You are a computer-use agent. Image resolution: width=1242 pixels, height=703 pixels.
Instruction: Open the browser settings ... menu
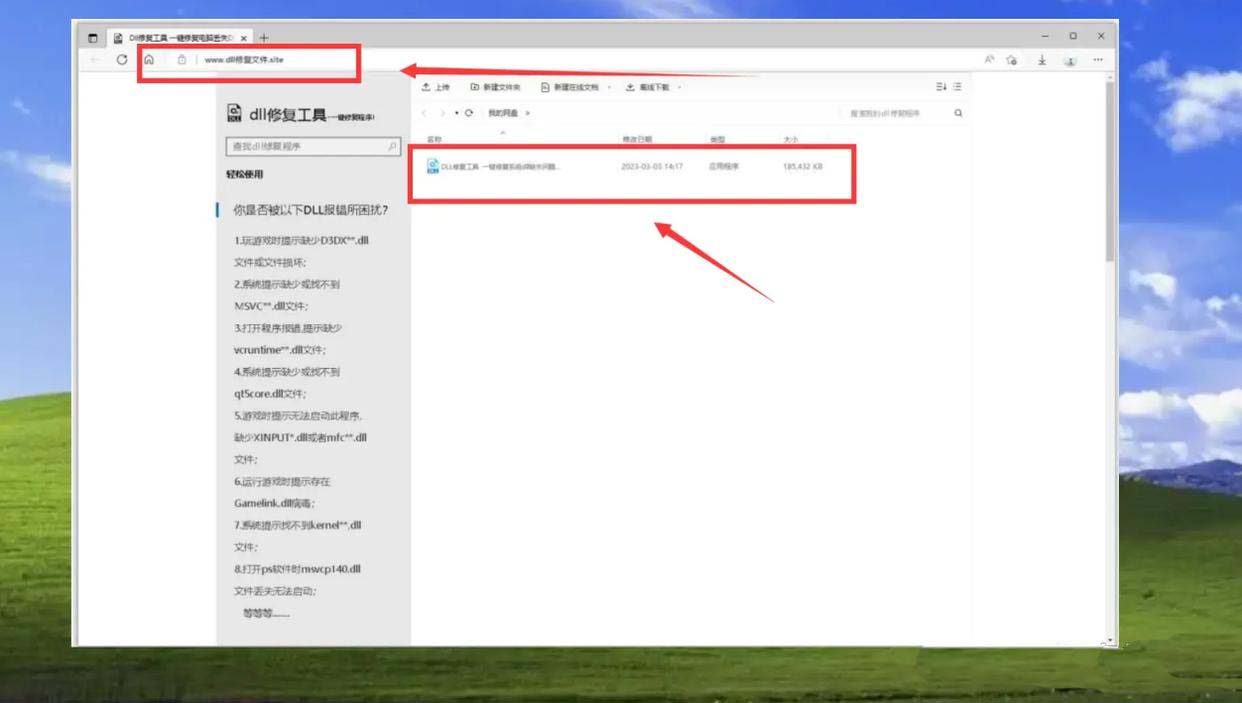click(x=1098, y=58)
